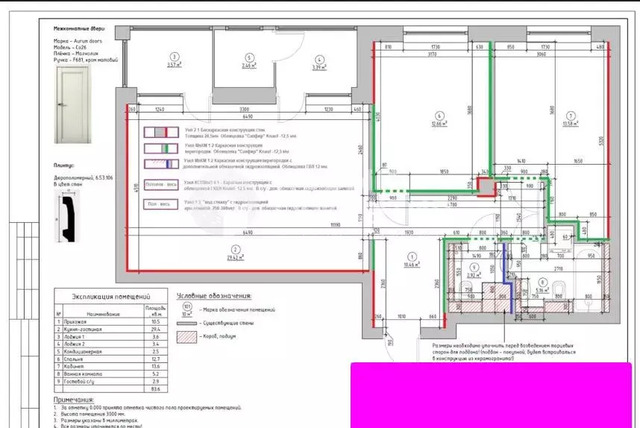Select the 'Межкомнатные двери' heading
This screenshot has width=640, height=428.
[x=79, y=29]
